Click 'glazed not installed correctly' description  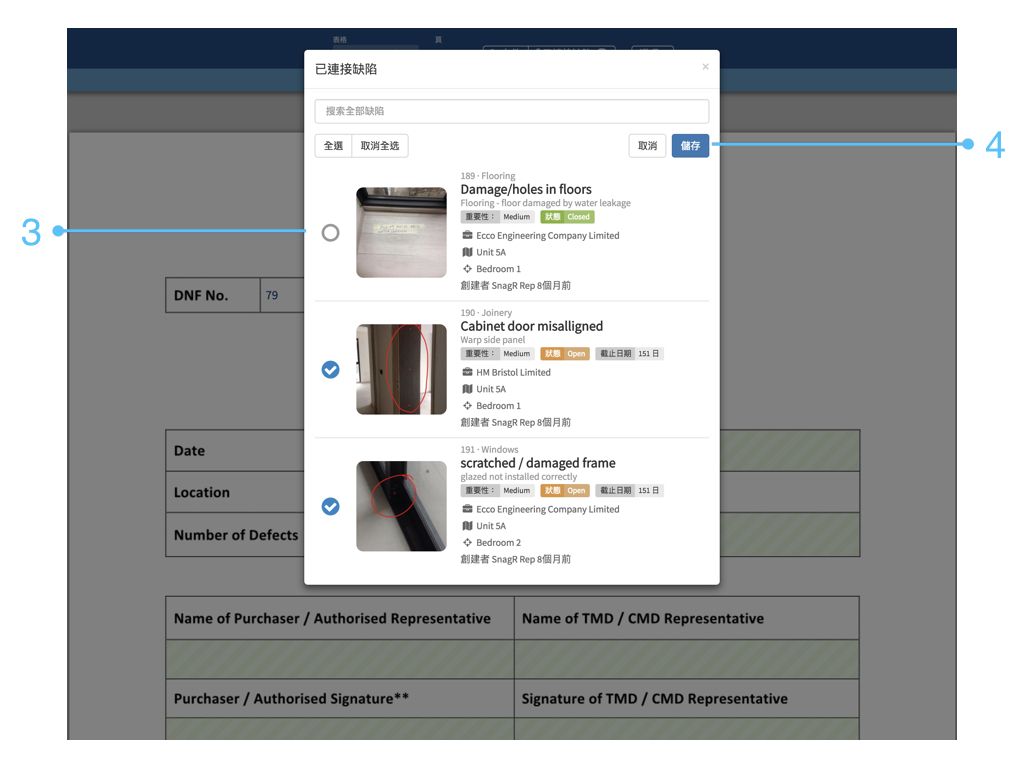[x=519, y=477]
